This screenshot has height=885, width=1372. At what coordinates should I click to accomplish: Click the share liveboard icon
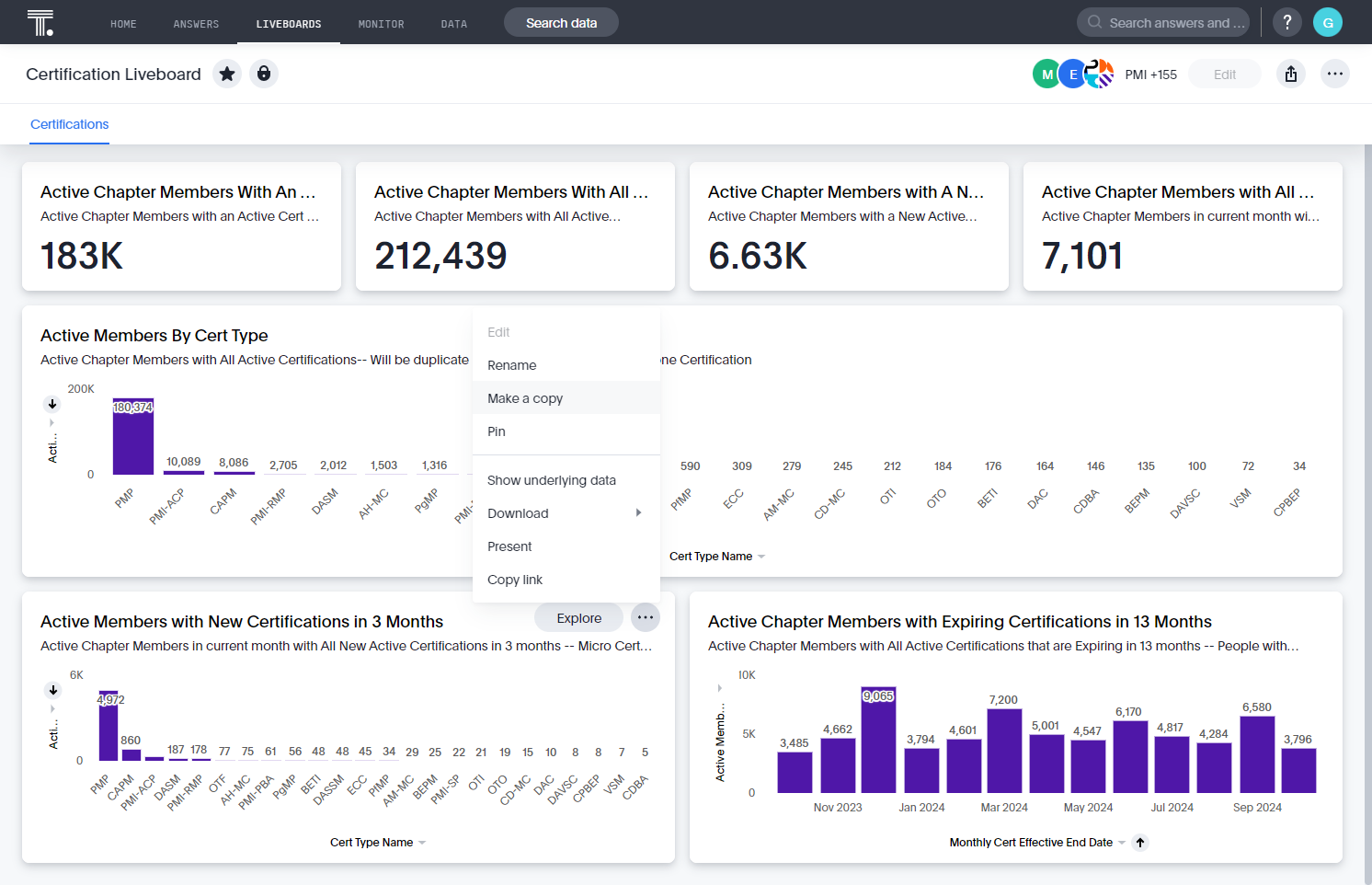[1291, 75]
